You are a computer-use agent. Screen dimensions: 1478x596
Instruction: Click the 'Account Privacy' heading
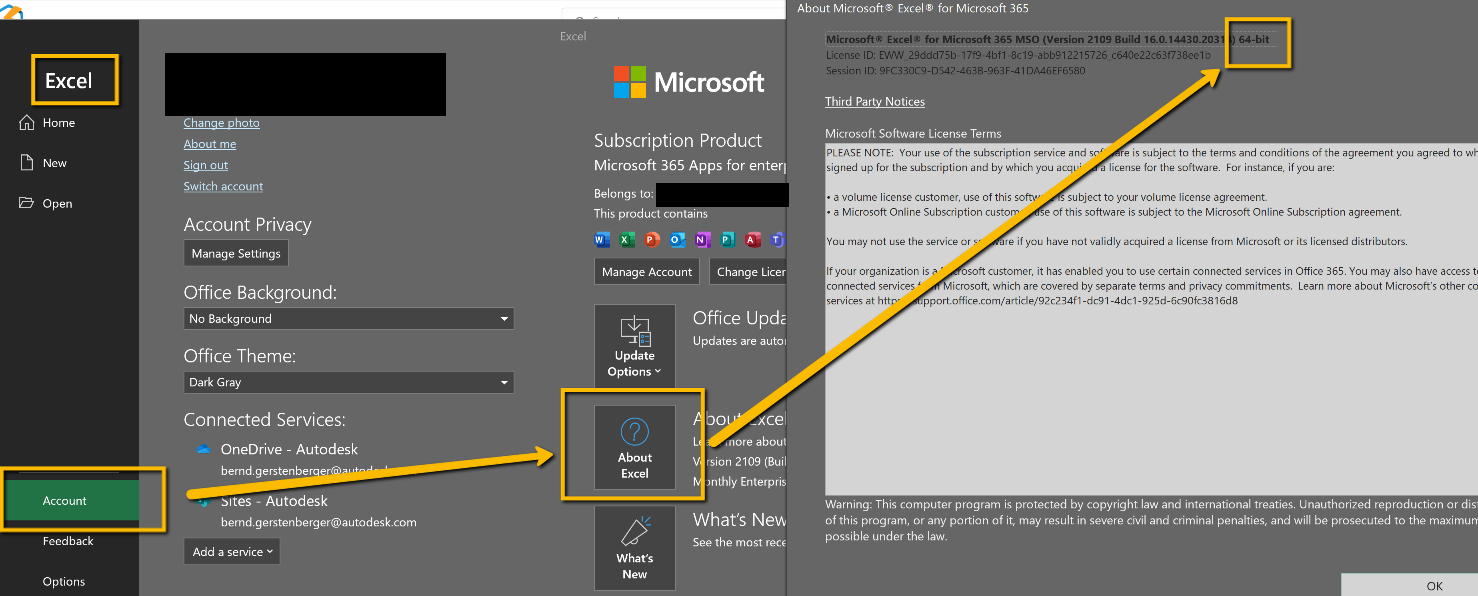[x=248, y=225]
